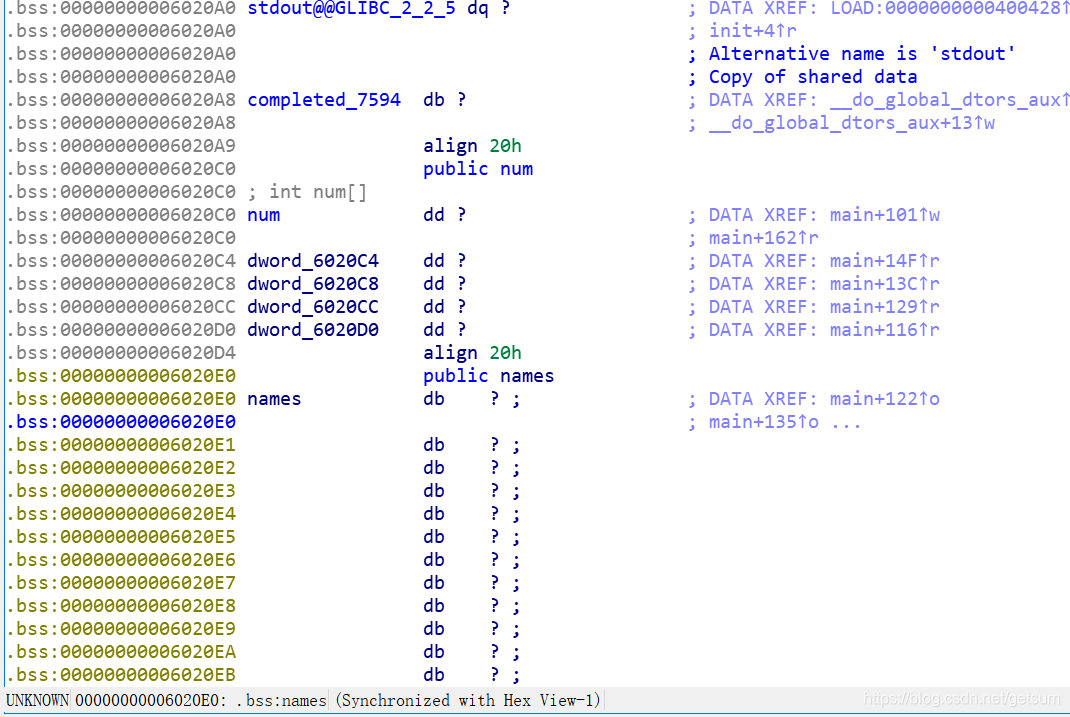
Task: Select address .bss:00000000006020E5
Action: point(121,537)
